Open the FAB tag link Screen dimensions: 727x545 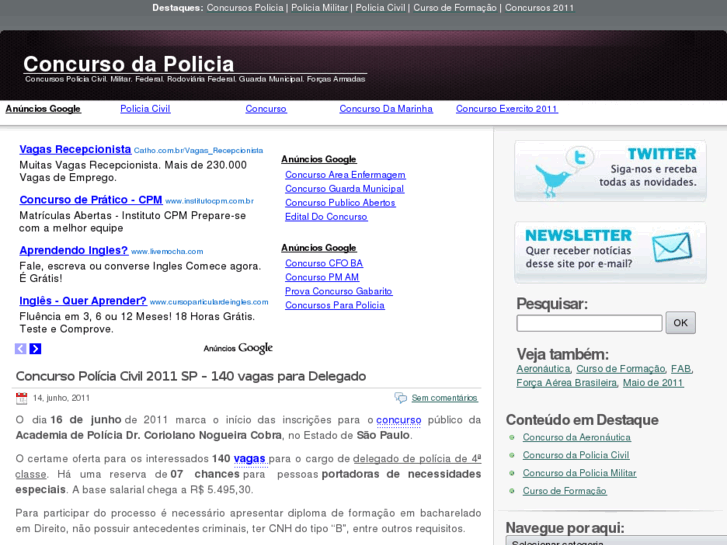pyautogui.click(x=681, y=369)
